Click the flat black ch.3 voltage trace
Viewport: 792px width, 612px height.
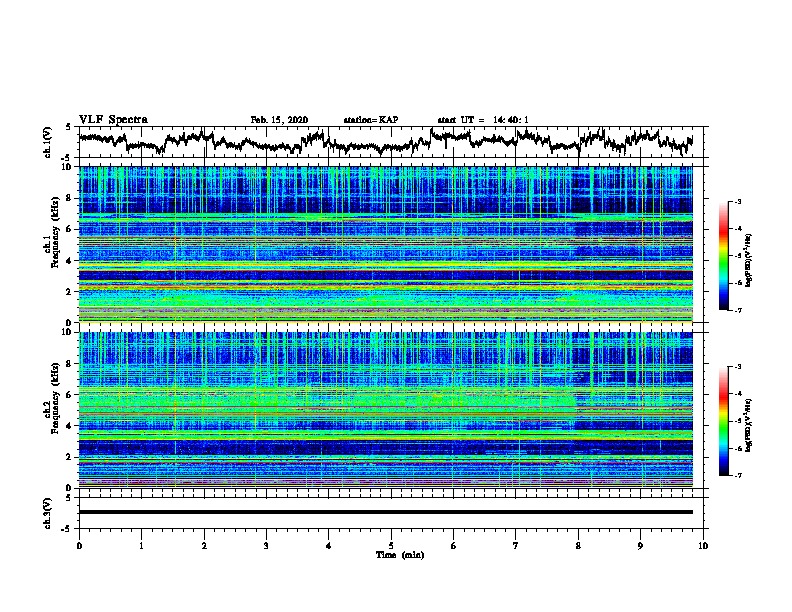[386, 512]
